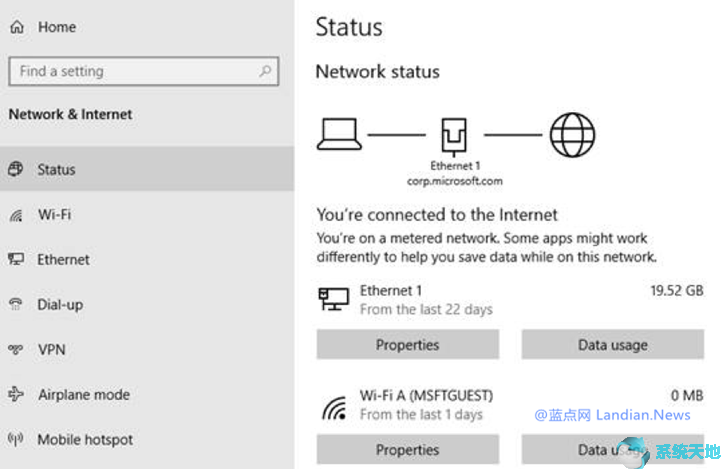Click the magnifier search icon
The image size is (722, 469).
tap(265, 71)
